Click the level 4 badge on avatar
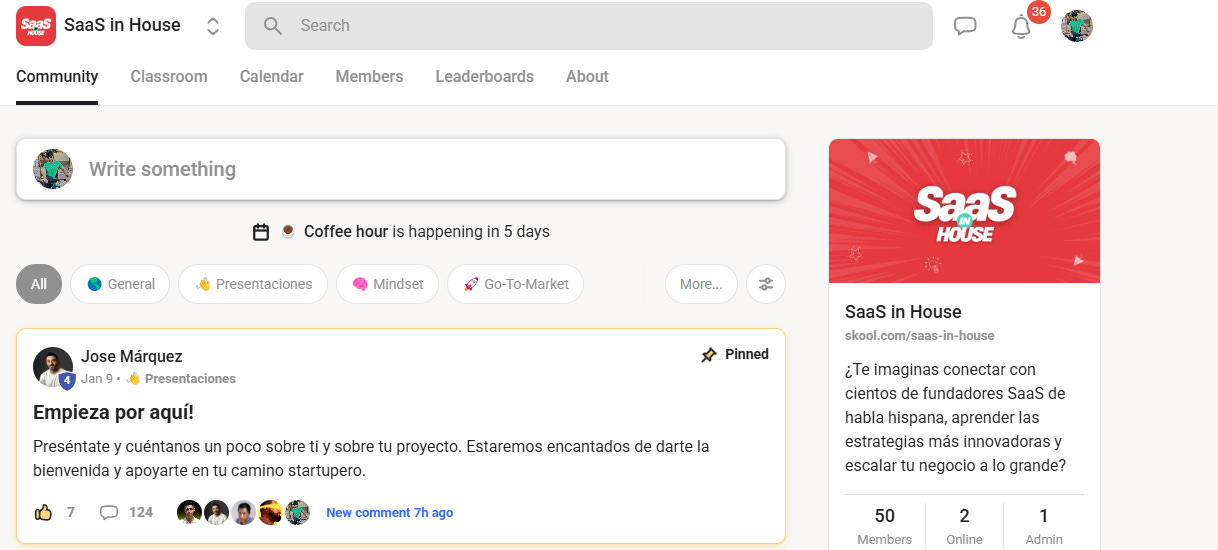1218x550 pixels. [x=67, y=381]
